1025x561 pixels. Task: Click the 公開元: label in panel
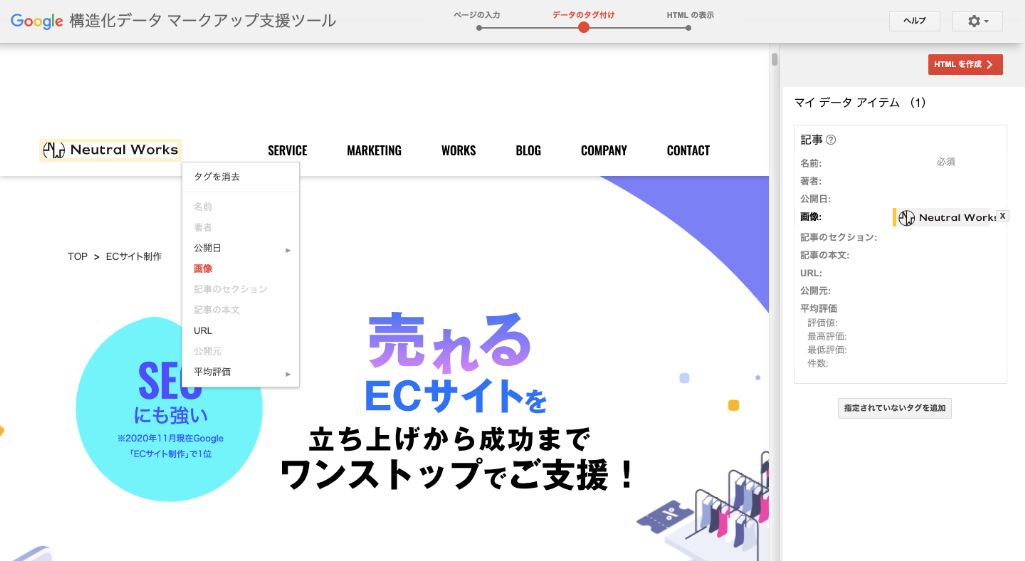point(815,290)
